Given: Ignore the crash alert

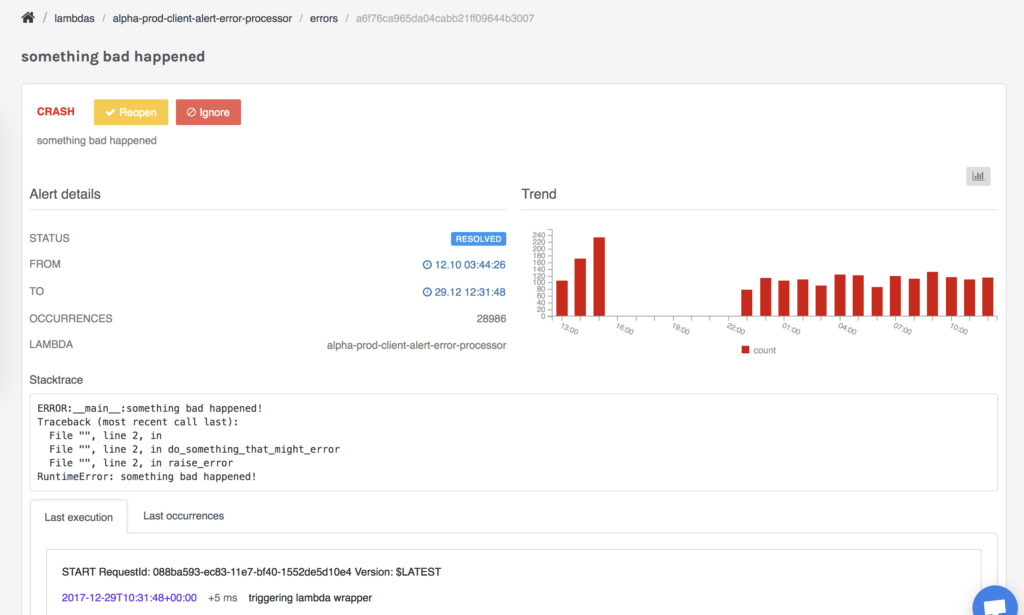Looking at the screenshot, I should coord(208,112).
